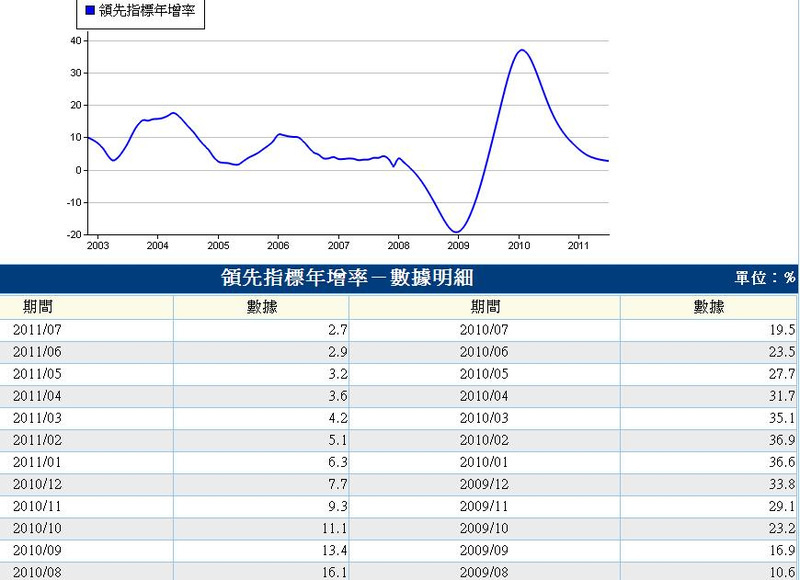Select the date cell 2010/09
This screenshot has height=580, width=800.
(37, 550)
